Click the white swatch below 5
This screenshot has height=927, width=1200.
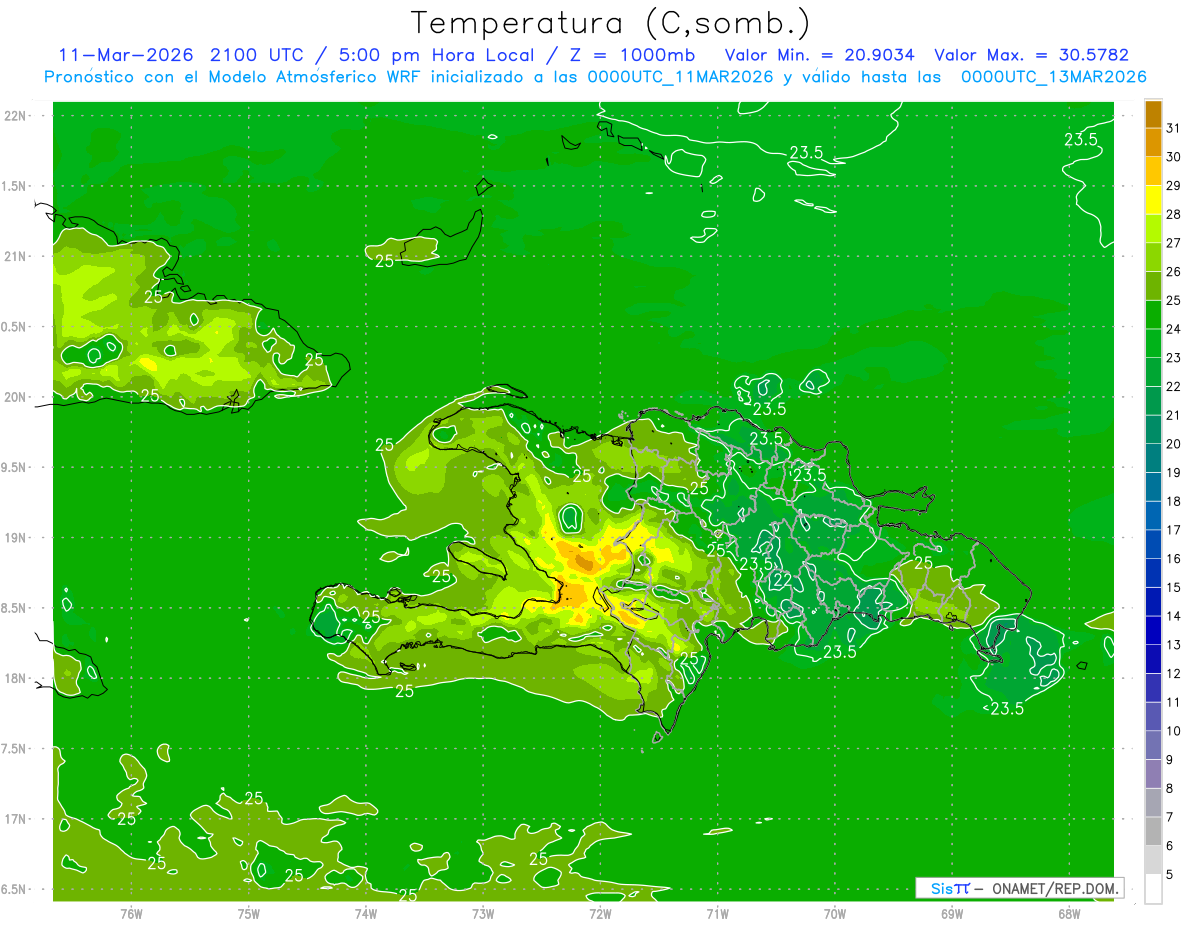(1153, 889)
